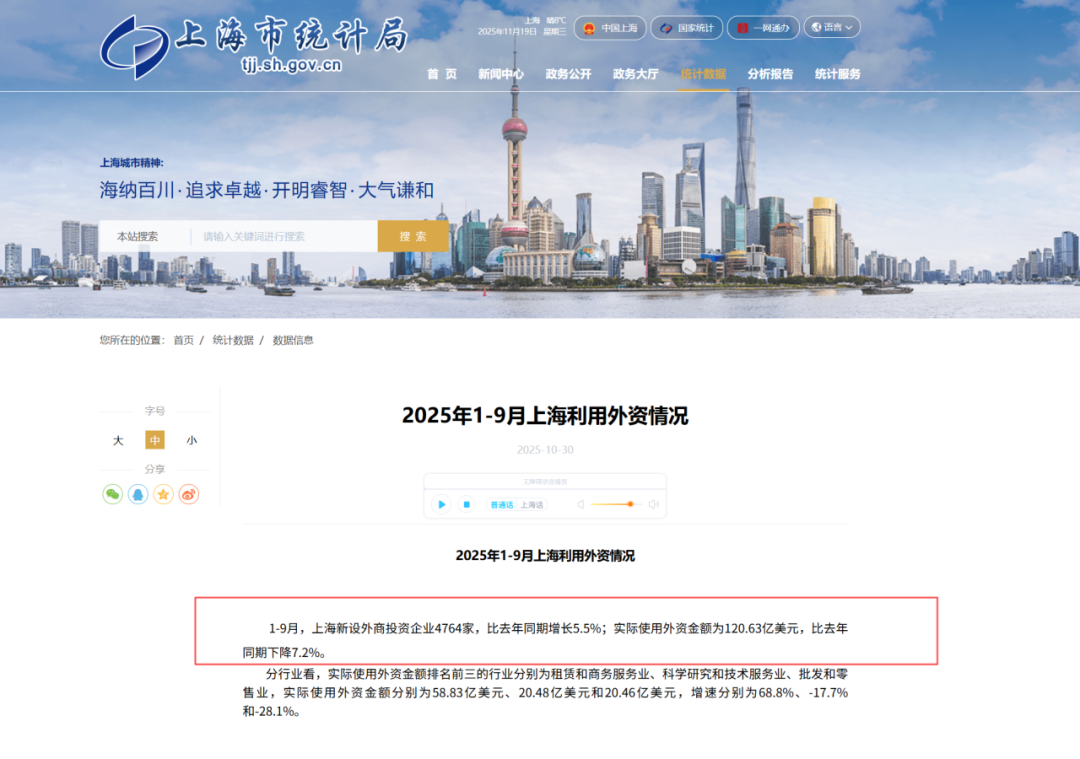Click the mute speaker icon
The width and height of the screenshot is (1080, 759).
tap(581, 504)
